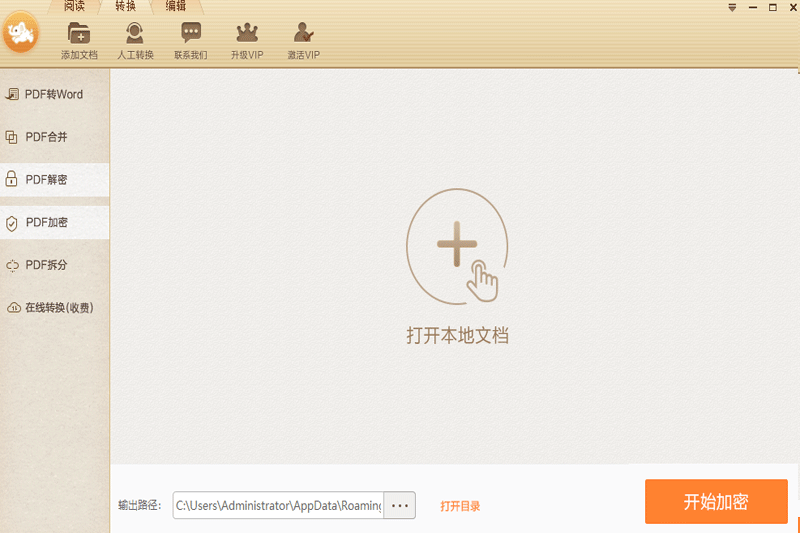Open the title bar dropdown menu arrow
800x533 pixels.
pyautogui.click(x=733, y=7)
